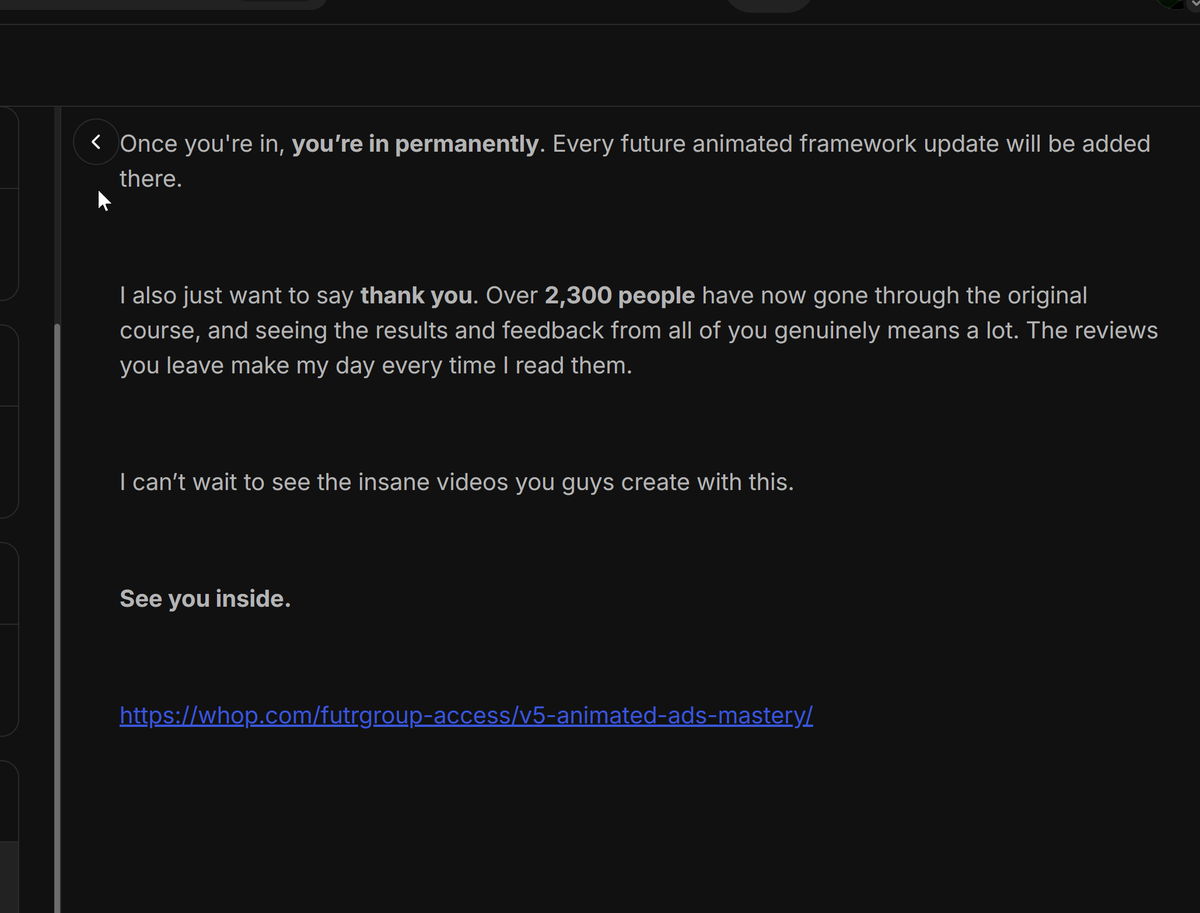Image resolution: width=1200 pixels, height=913 pixels.
Task: Click the bold "thank you" text
Action: tap(416, 296)
